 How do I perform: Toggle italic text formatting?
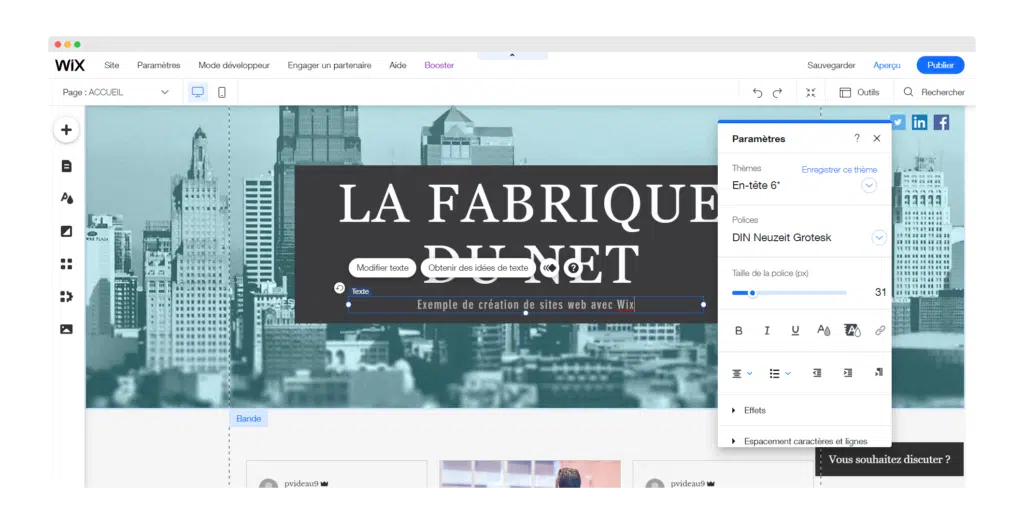pos(767,330)
